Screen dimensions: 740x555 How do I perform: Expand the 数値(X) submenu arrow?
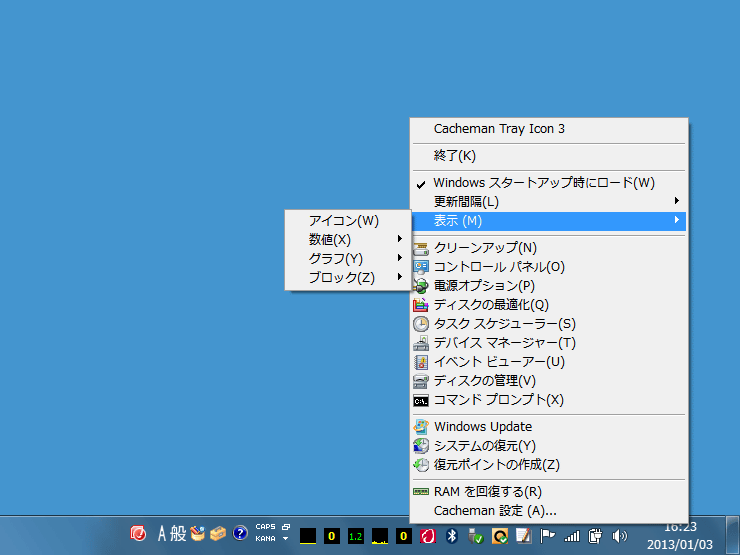tap(400, 239)
